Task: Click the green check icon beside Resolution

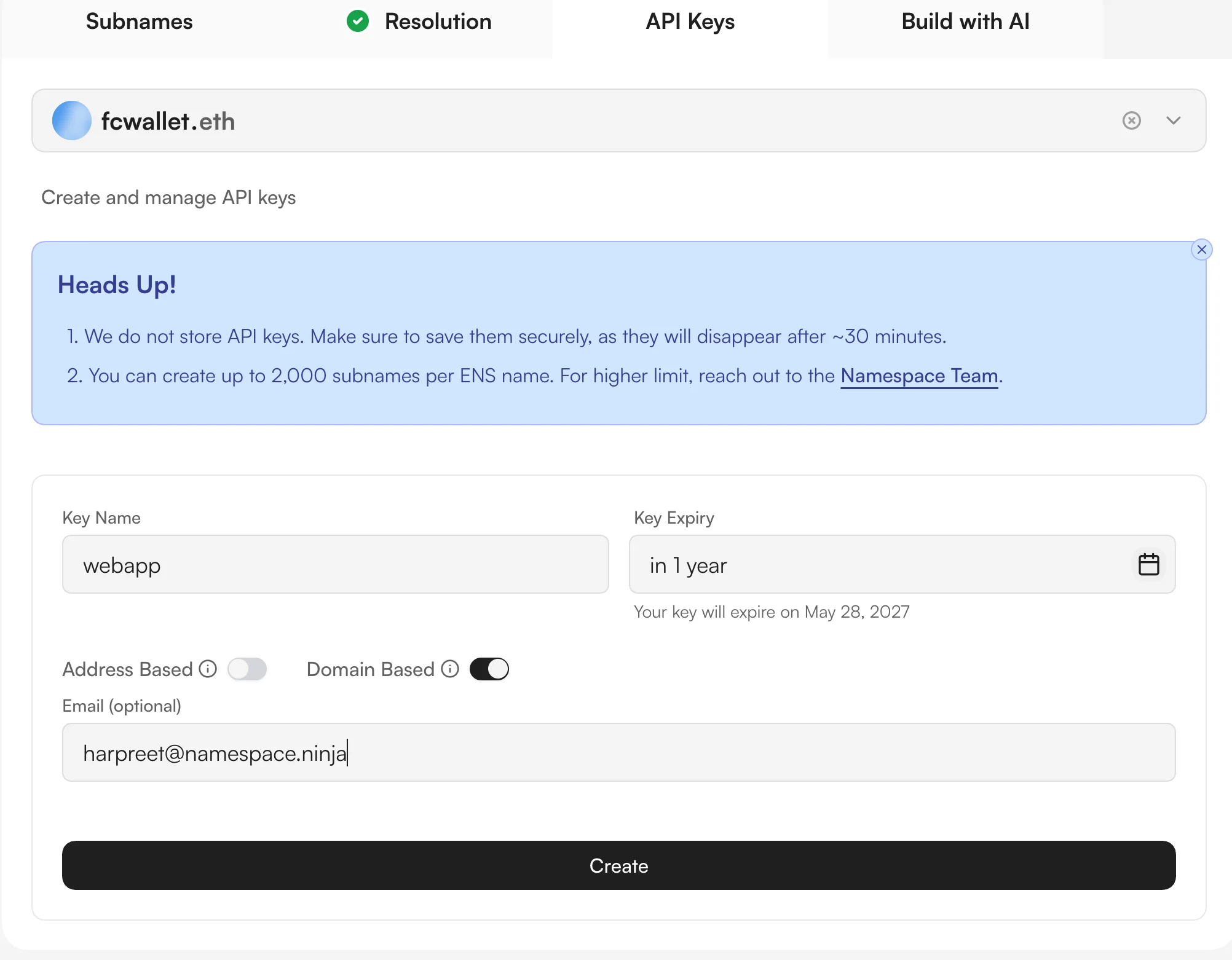Action: coord(358,22)
